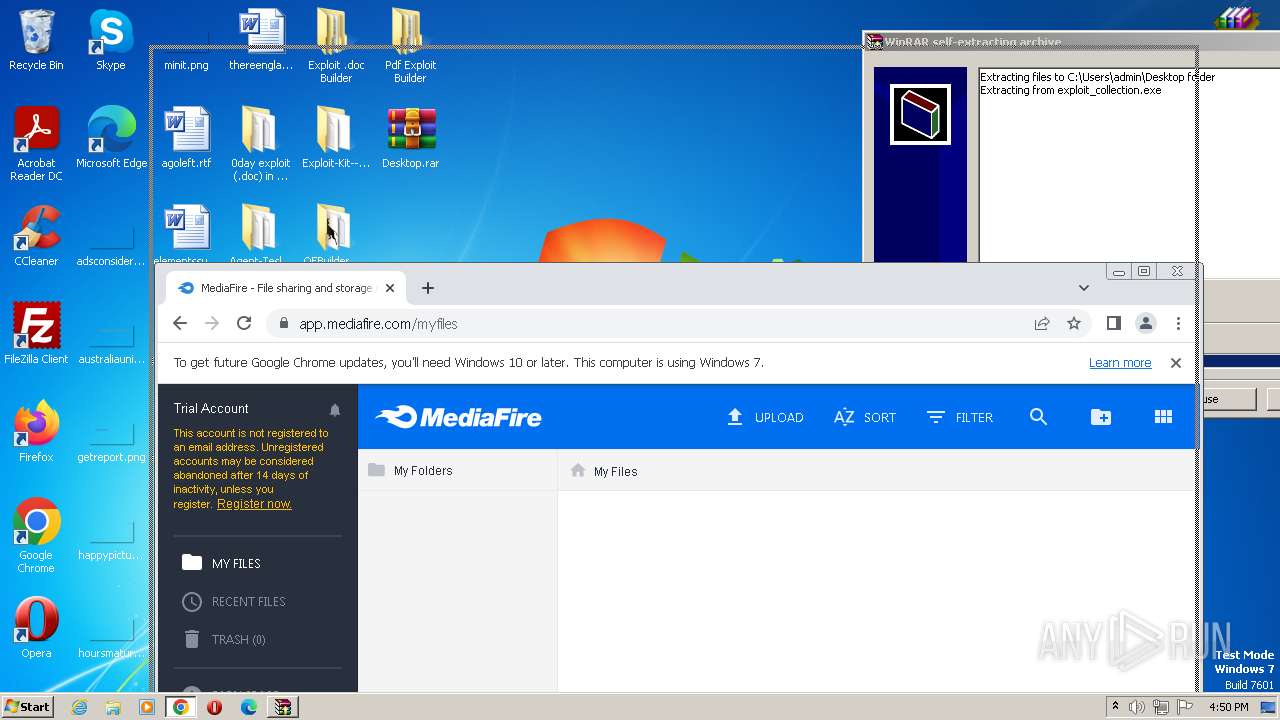This screenshot has width=1280, height=720.
Task: Open the FileZilla Client desktop shortcut
Action: [36, 334]
